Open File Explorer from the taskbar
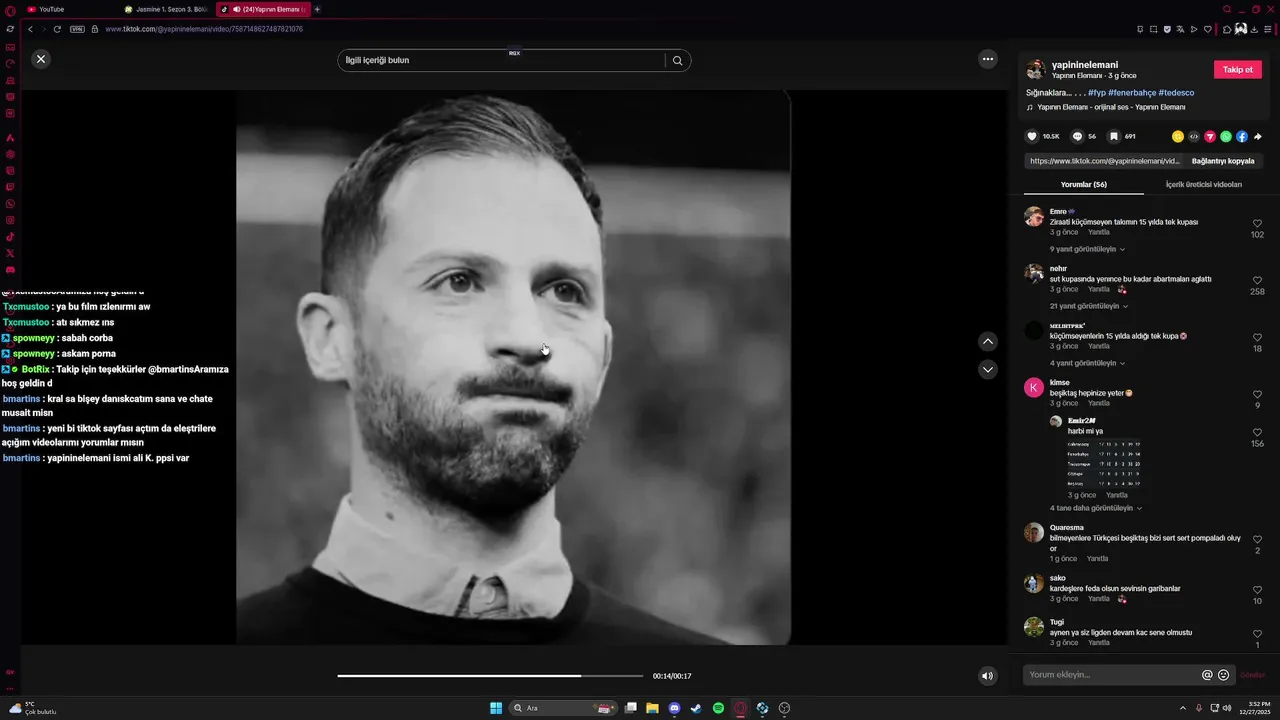1280x720 pixels. [x=652, y=708]
